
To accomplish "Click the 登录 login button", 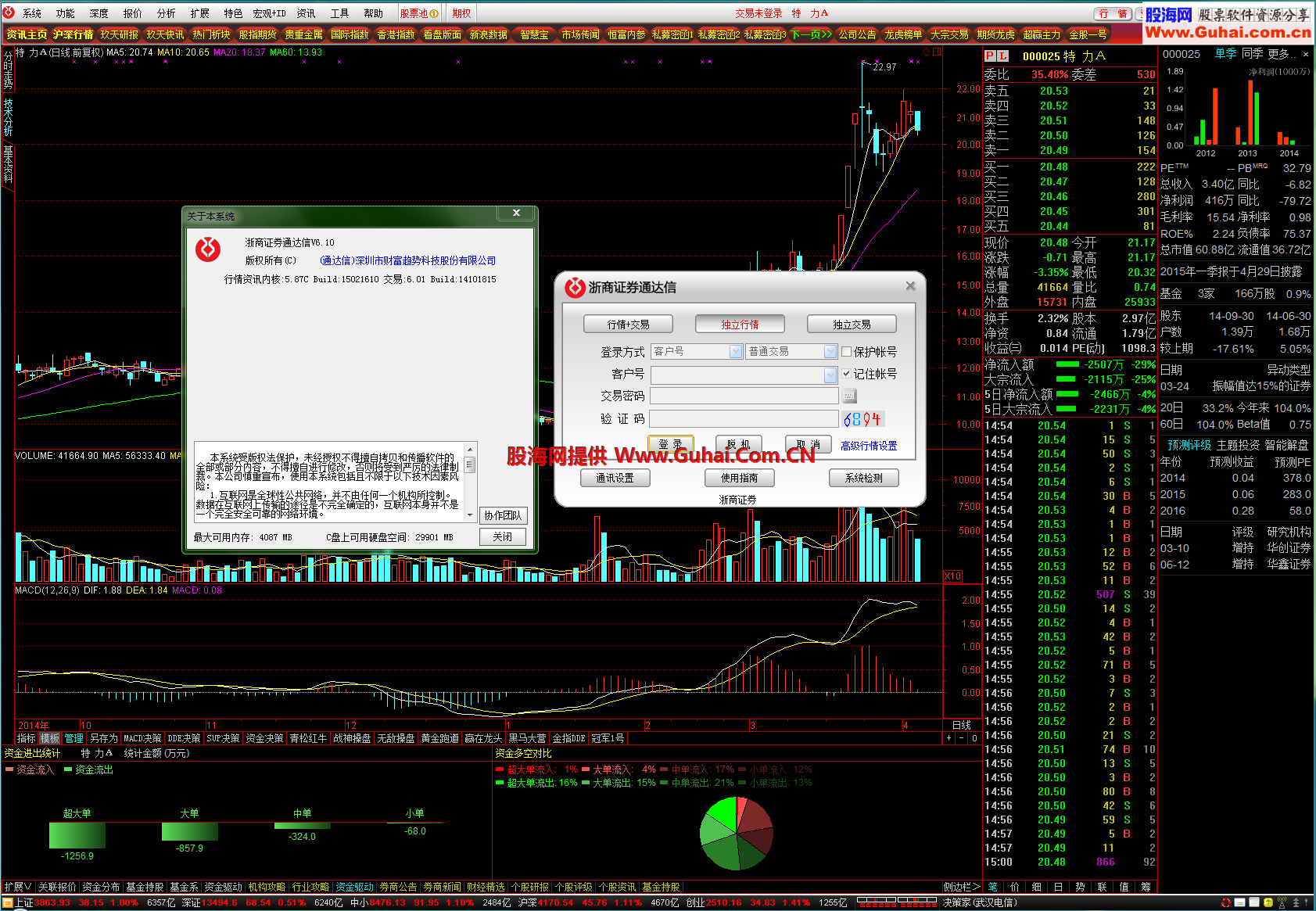I will pyautogui.click(x=670, y=444).
